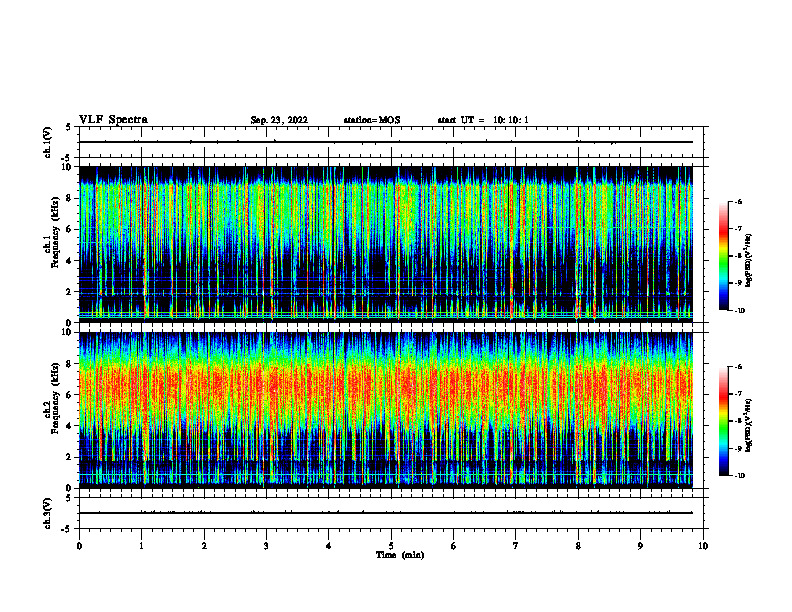Click the ch.2 colorbar log(PSD) label

(749, 426)
